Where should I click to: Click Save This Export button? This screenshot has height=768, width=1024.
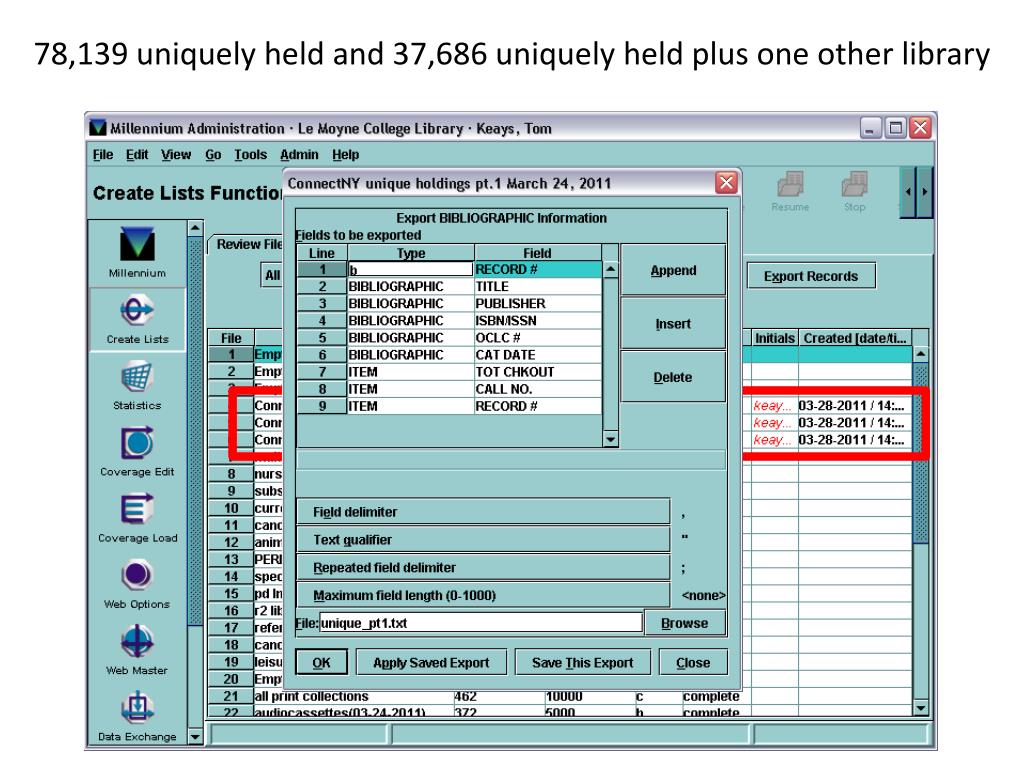[x=583, y=663]
